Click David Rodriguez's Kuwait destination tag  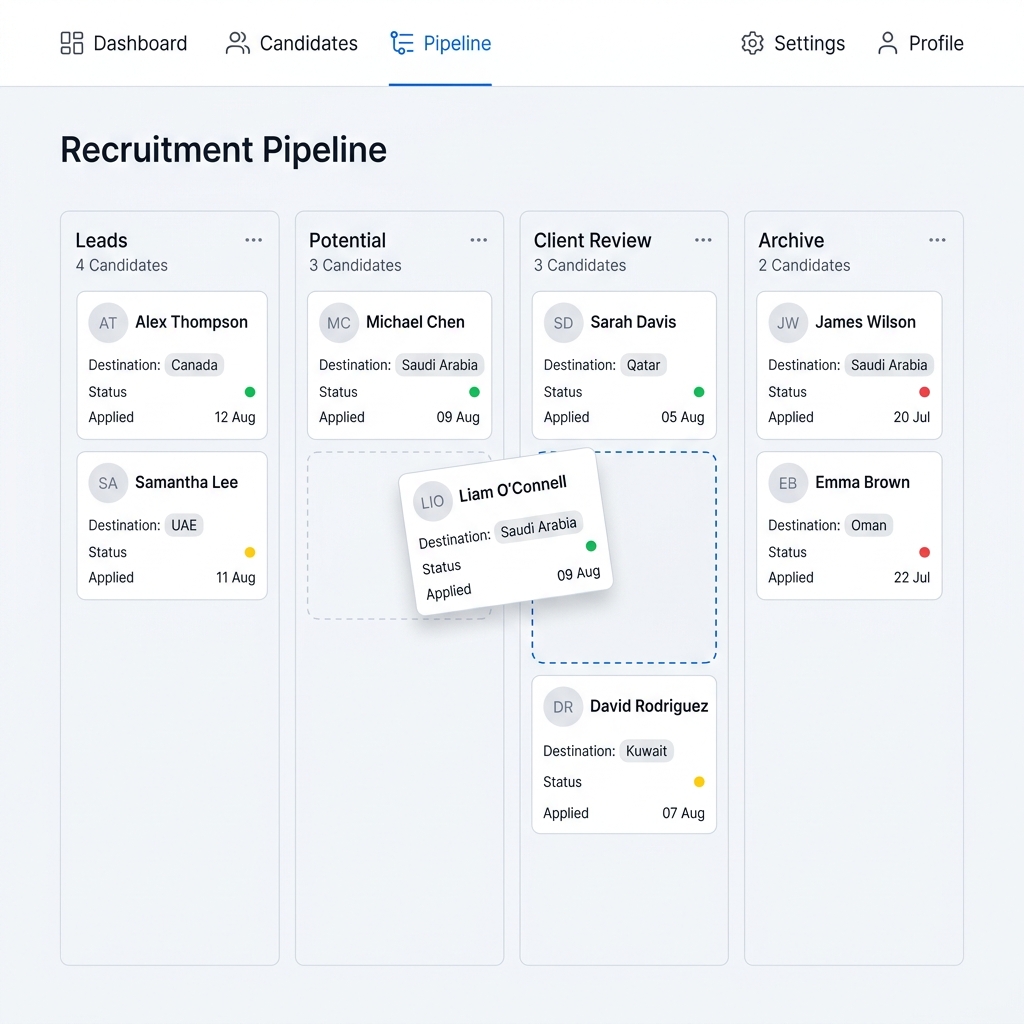pyautogui.click(x=646, y=751)
